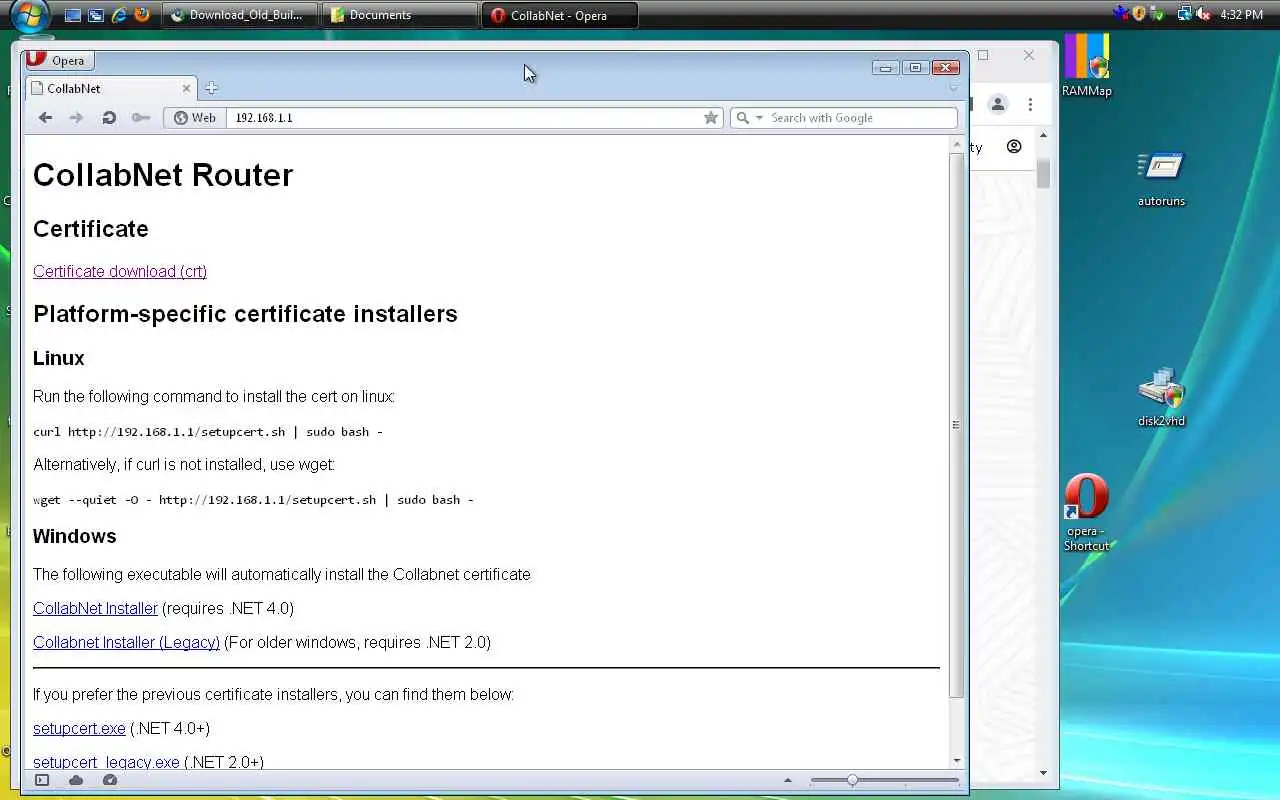
Task: Open the search engine dropdown arrow
Action: tap(759, 118)
